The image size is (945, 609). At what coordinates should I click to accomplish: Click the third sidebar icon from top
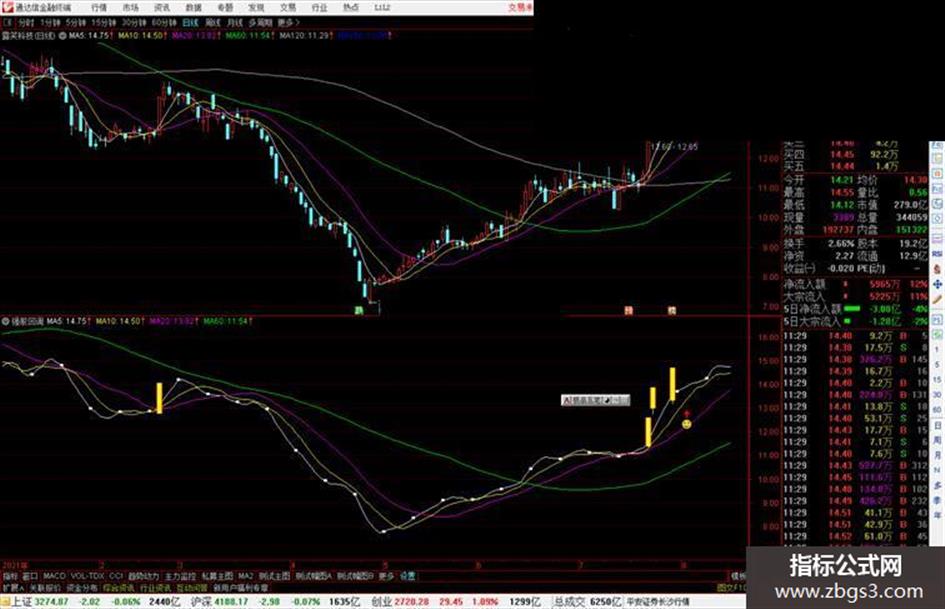937,174
